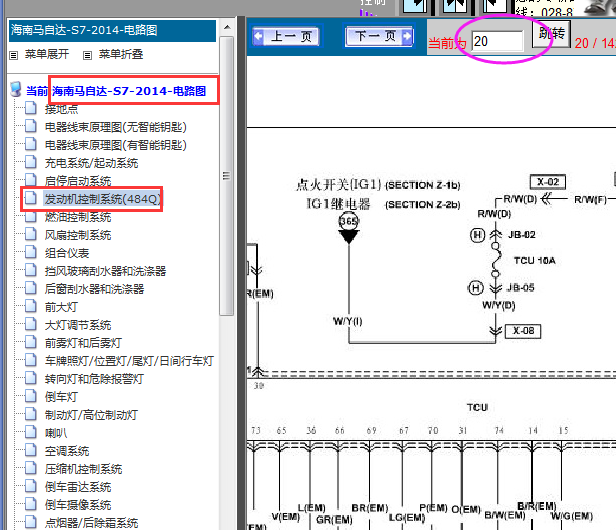Open 大灯调节系统 diagram
Screen dimensions: 616x530
(78, 325)
